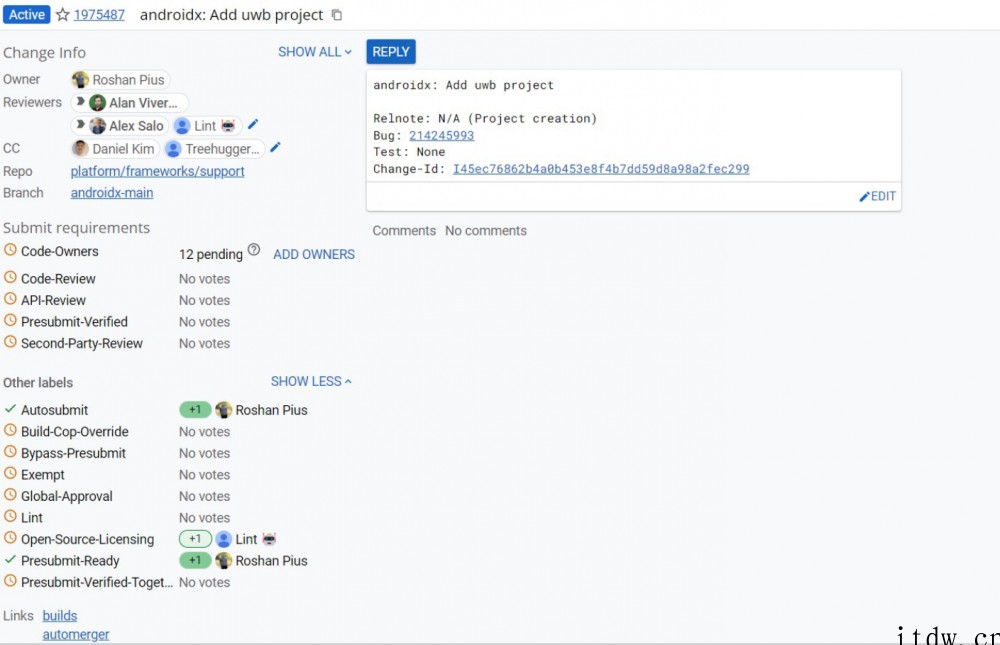Edit the CC list with the pencil icon
This screenshot has width=1000, height=645.
tap(275, 148)
